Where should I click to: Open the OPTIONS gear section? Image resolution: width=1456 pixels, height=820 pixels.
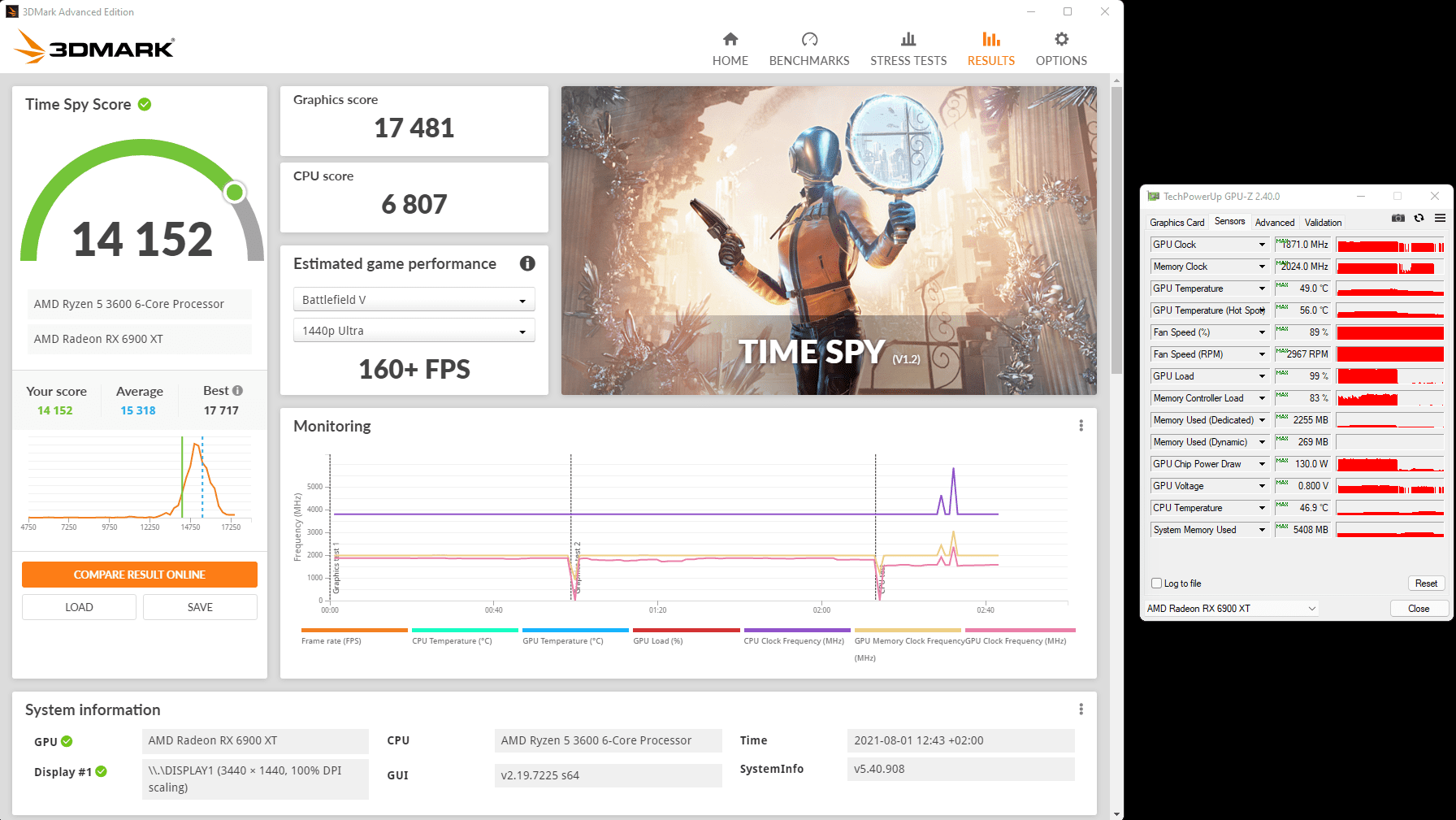tap(1061, 50)
